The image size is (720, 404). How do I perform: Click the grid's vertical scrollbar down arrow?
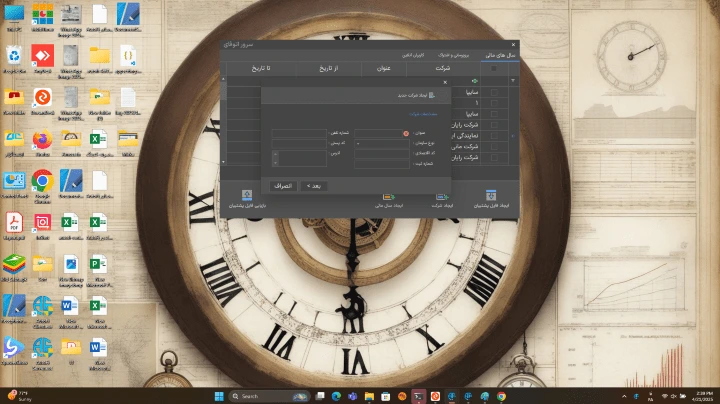(x=224, y=162)
